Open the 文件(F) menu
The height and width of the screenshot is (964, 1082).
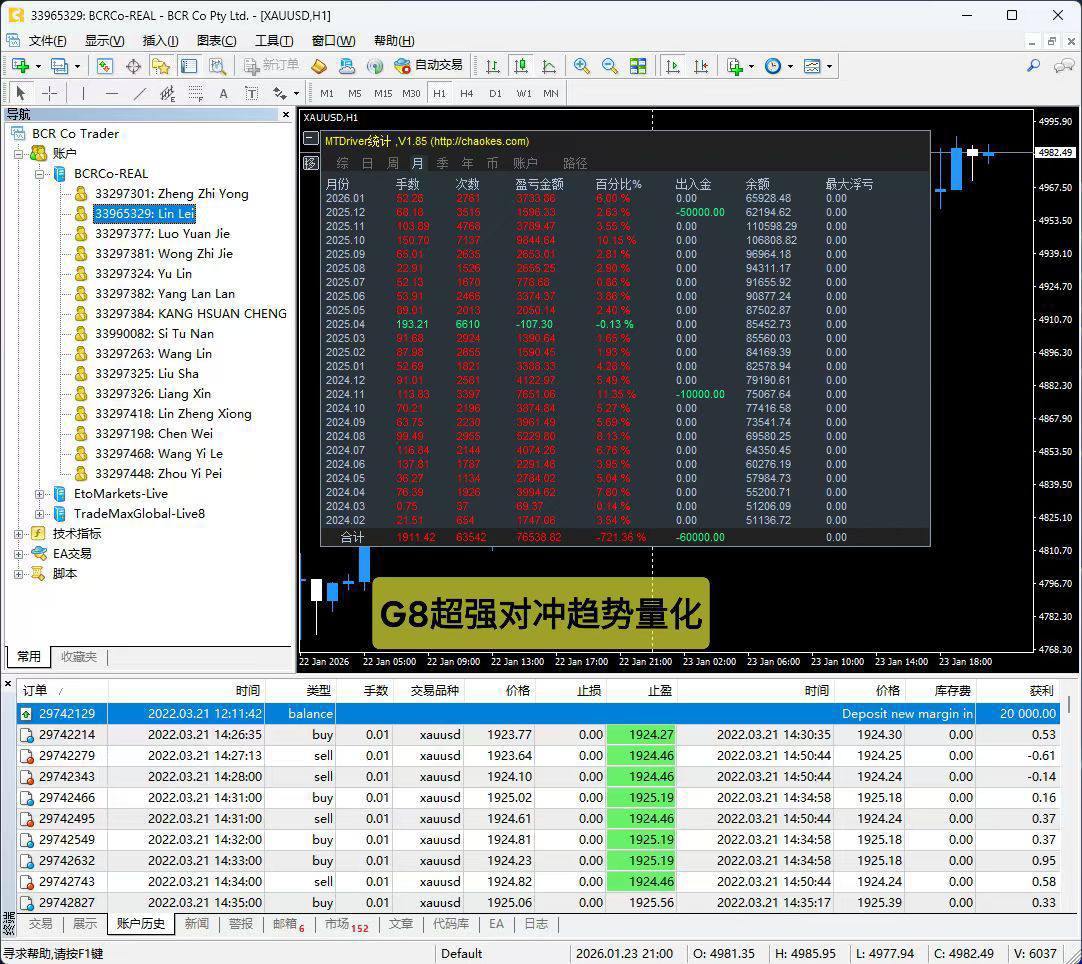point(48,41)
